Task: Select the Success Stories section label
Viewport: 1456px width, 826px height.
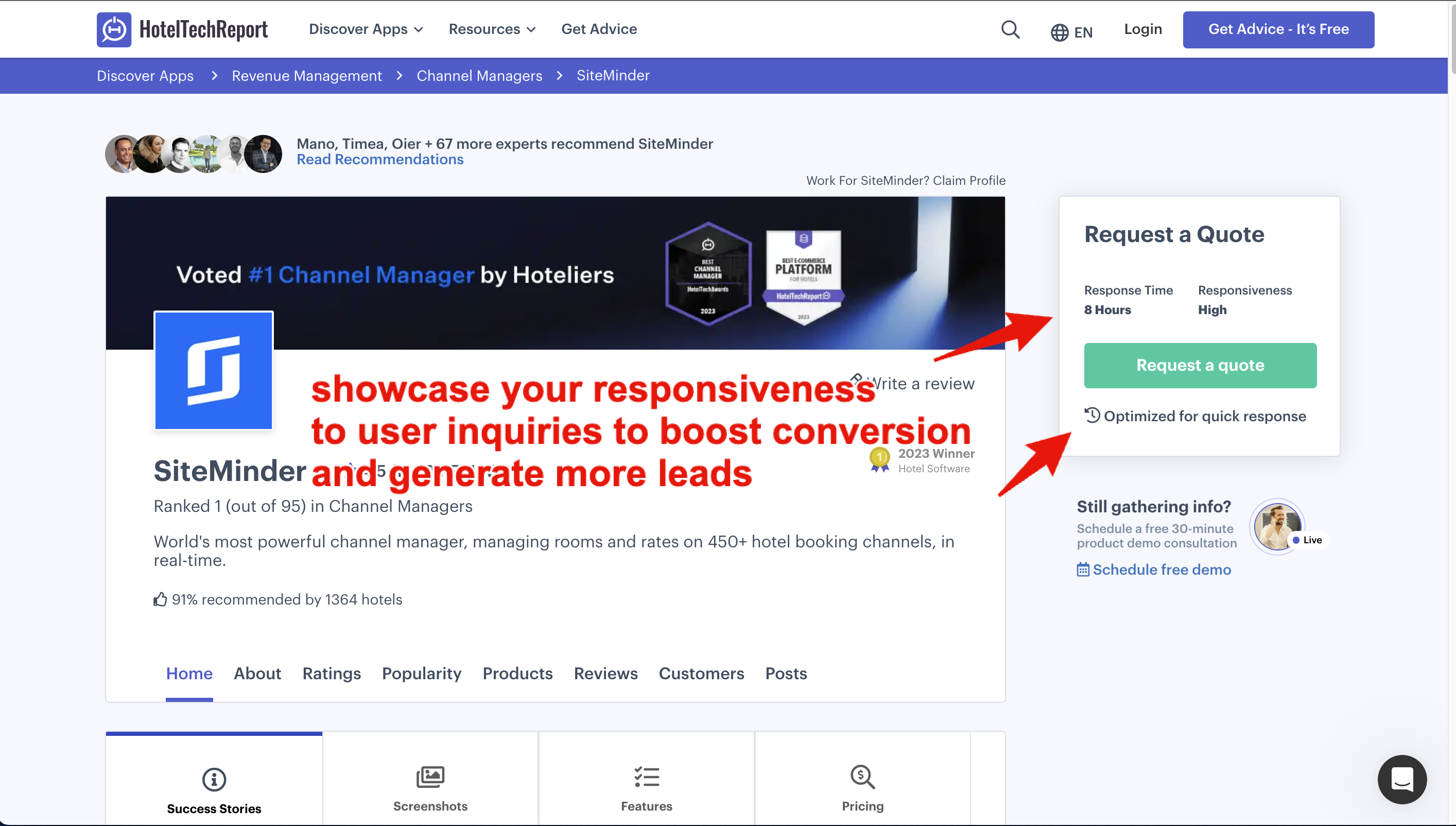Action: pos(214,808)
